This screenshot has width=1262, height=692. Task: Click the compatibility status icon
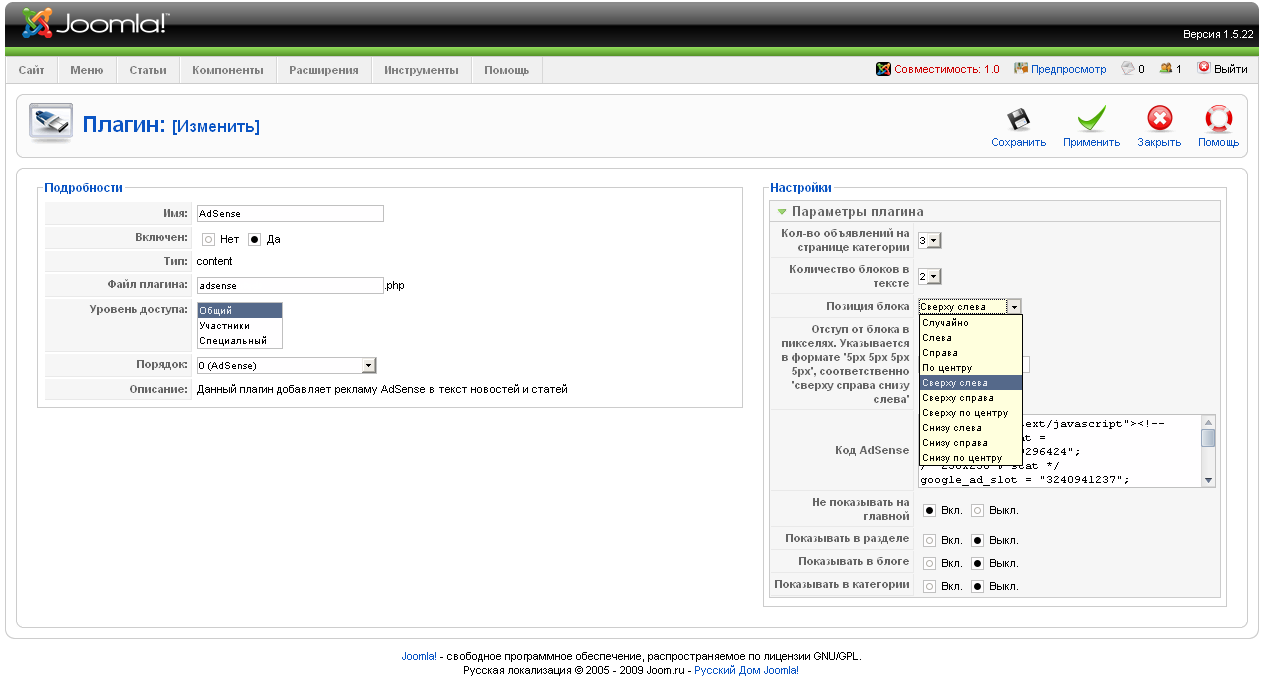pos(883,69)
